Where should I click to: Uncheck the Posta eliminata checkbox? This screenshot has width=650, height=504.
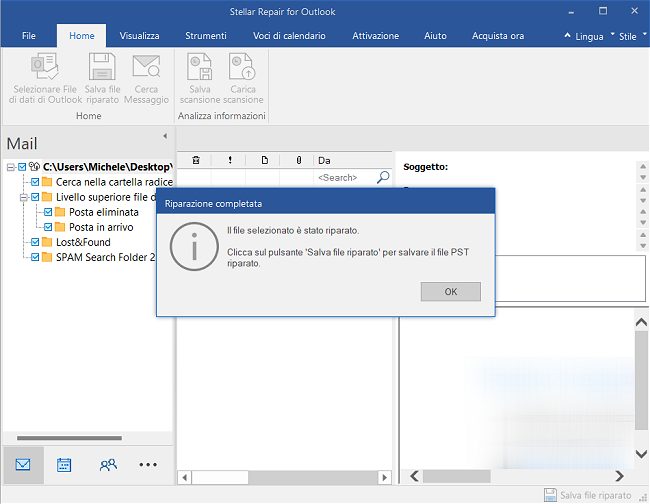click(x=48, y=212)
